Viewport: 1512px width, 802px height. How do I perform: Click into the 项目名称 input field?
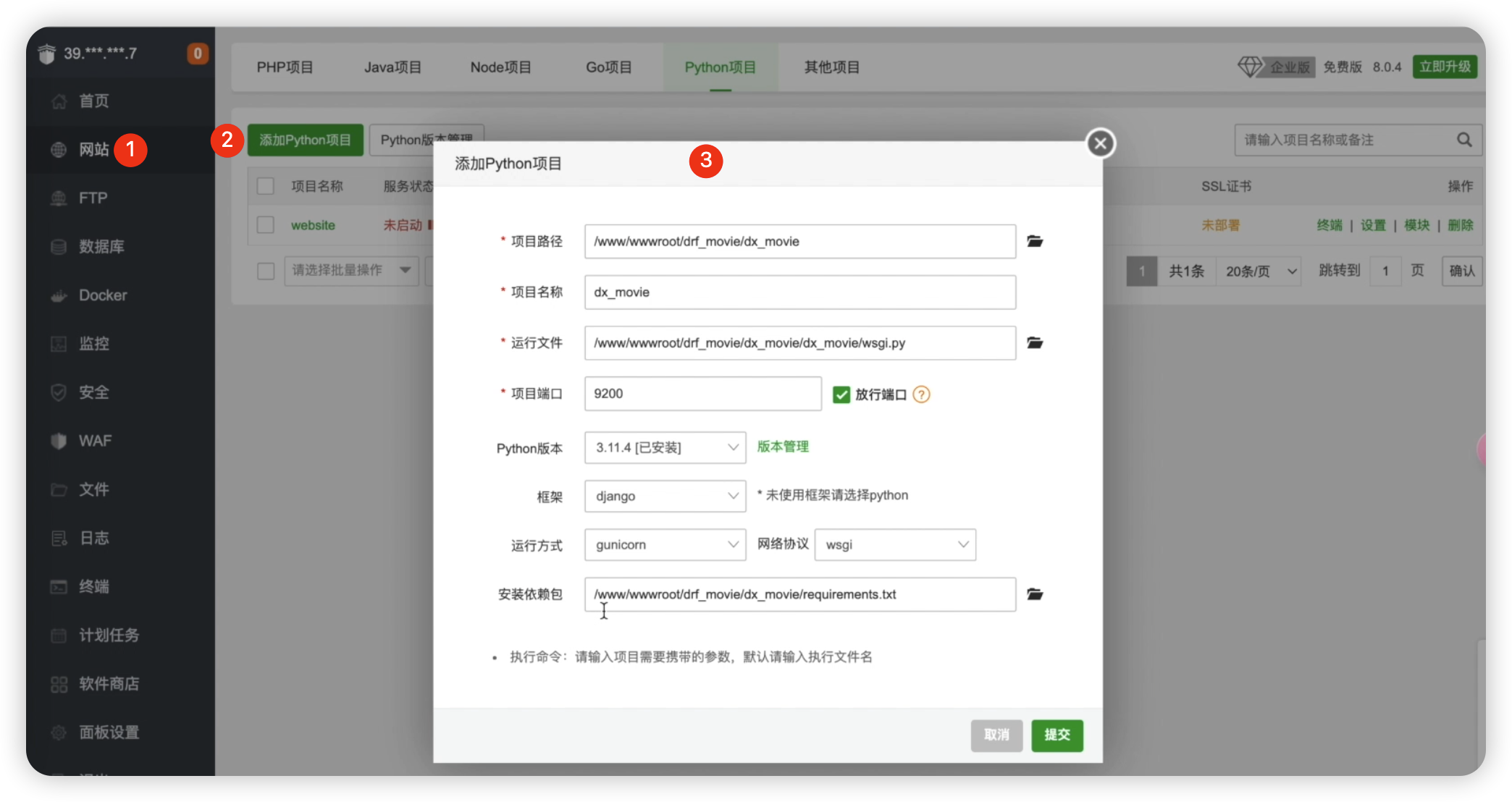tap(800, 292)
